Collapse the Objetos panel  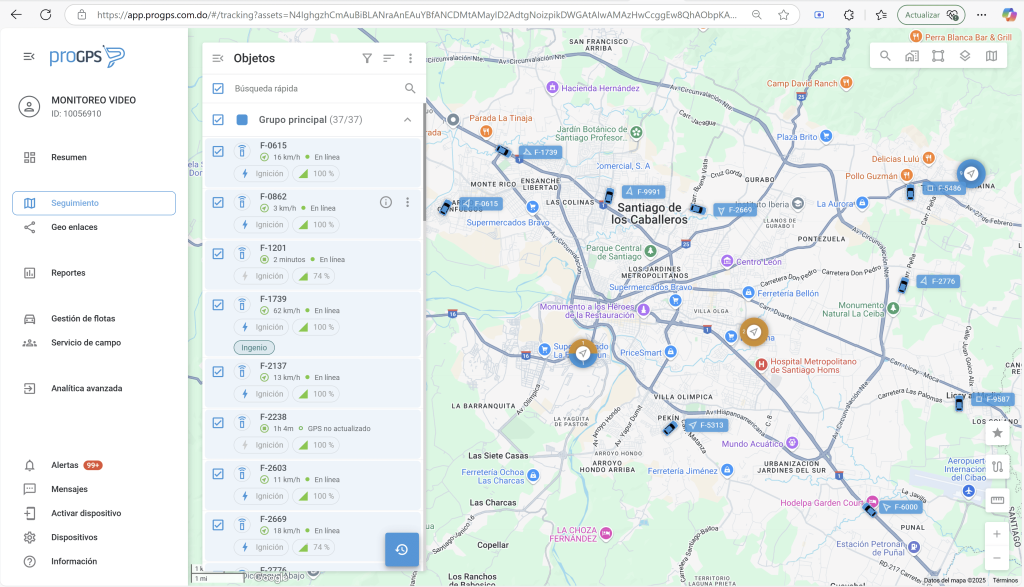(x=218, y=58)
